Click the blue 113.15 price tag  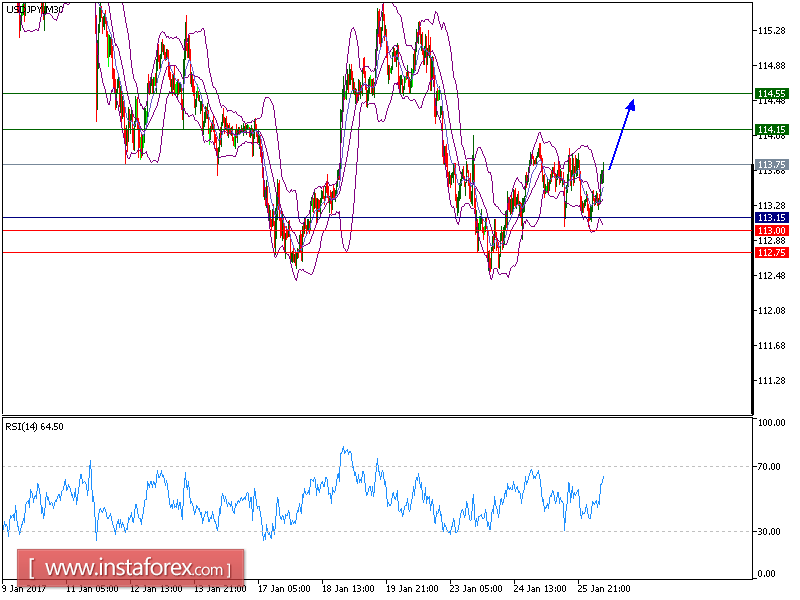[x=770, y=216]
